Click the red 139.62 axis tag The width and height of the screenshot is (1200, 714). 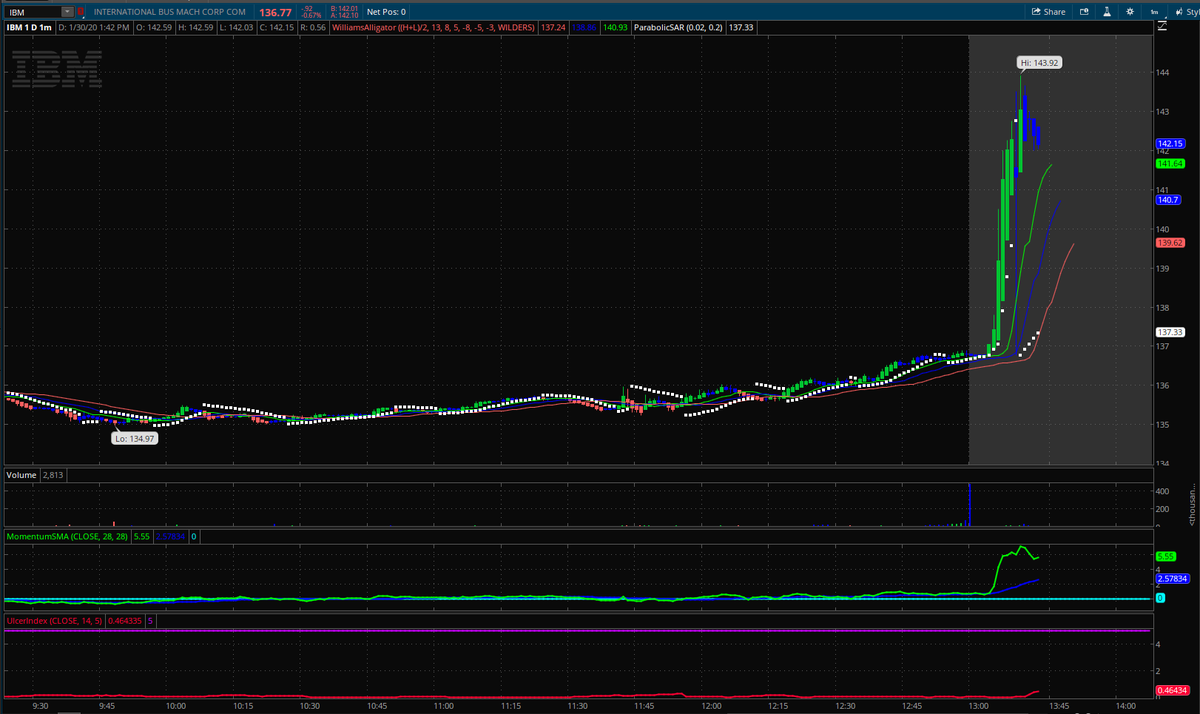[x=1170, y=243]
